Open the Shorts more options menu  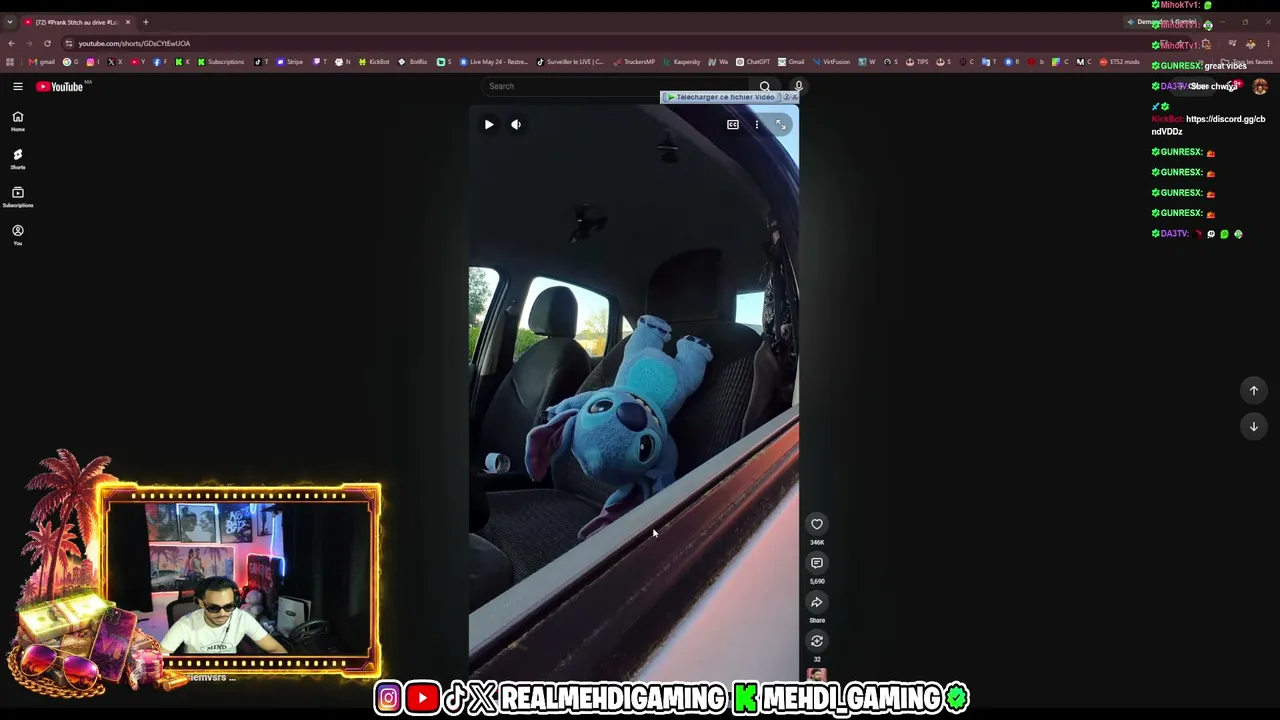pos(757,125)
